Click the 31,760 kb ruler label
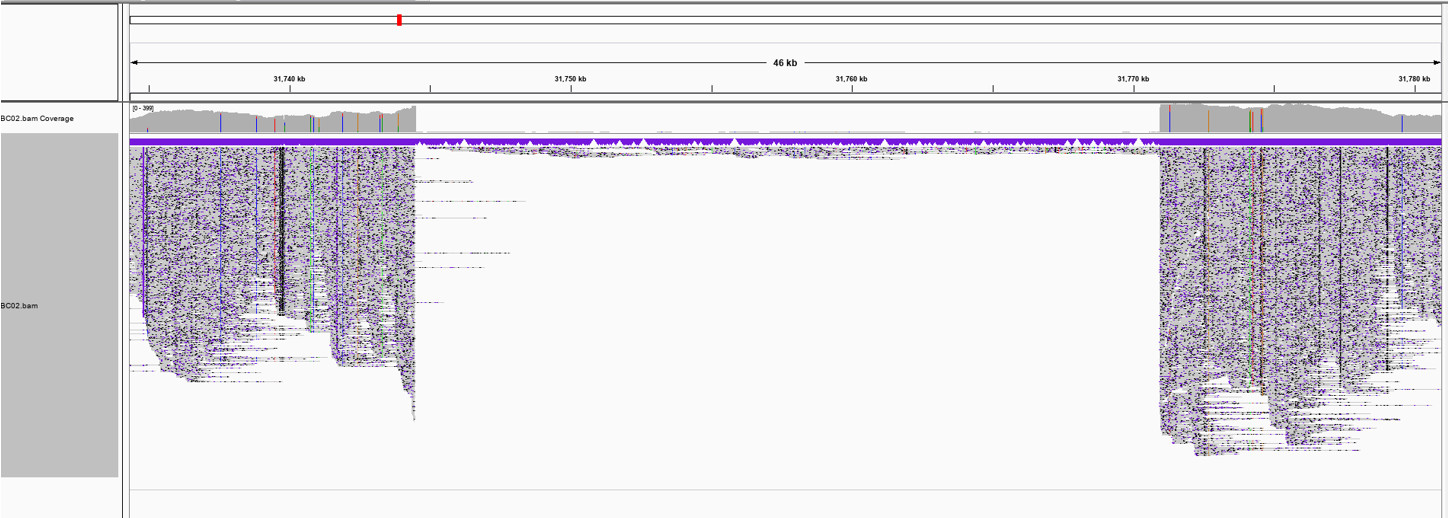 [851, 79]
